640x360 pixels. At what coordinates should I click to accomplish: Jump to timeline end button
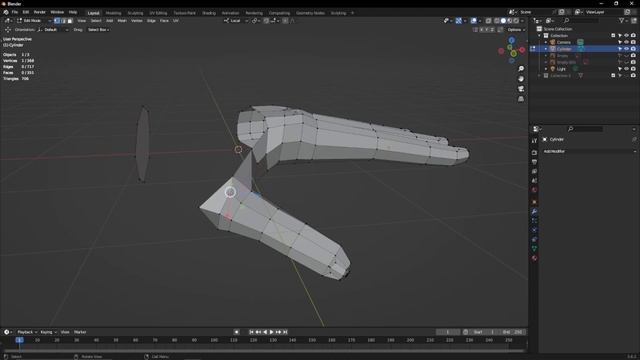(x=285, y=332)
